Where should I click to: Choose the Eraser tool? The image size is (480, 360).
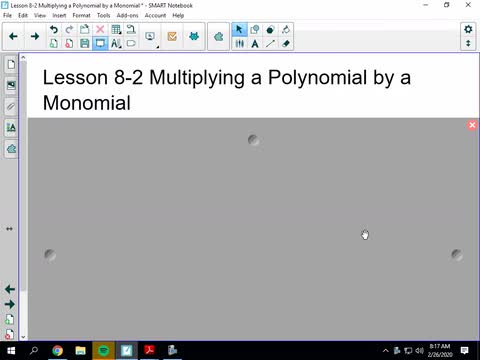286,44
